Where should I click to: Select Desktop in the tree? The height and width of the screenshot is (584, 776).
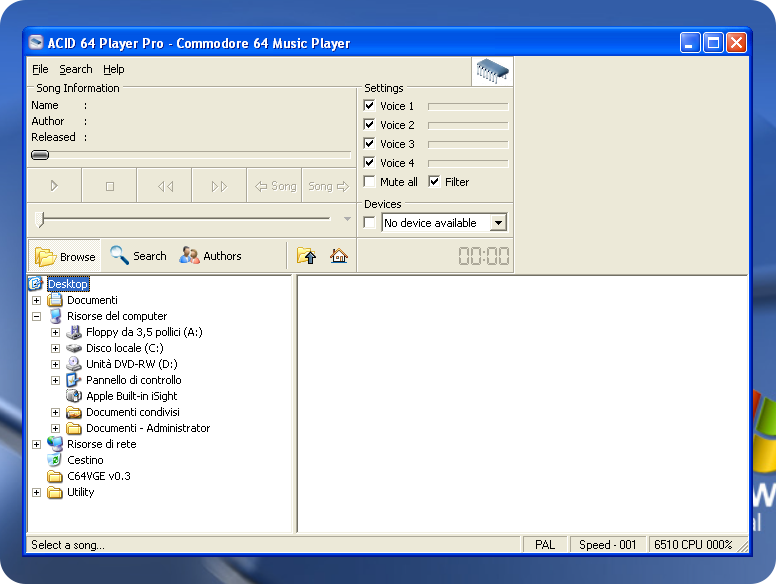[x=68, y=284]
